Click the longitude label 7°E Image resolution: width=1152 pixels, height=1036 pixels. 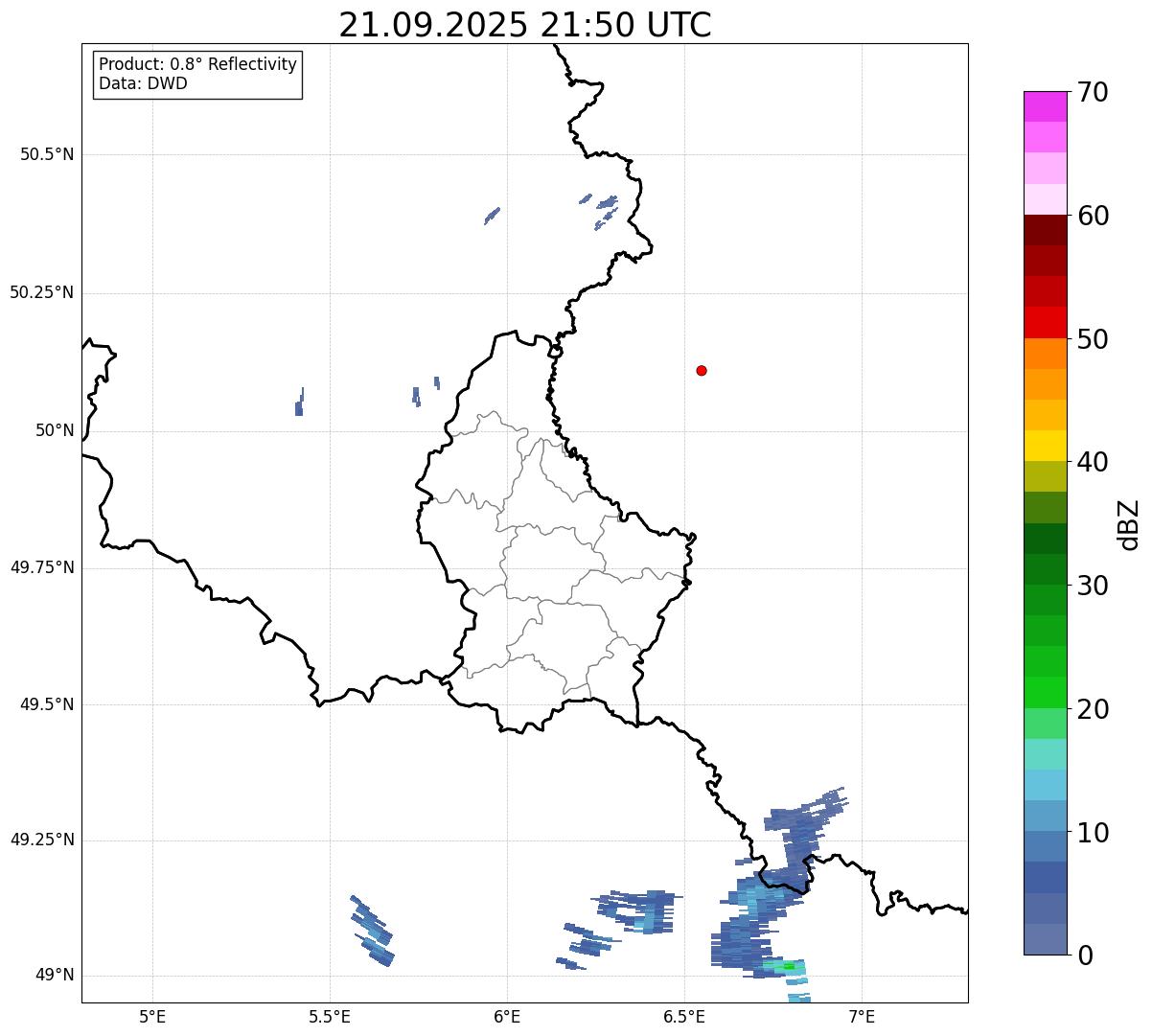coord(863,1016)
